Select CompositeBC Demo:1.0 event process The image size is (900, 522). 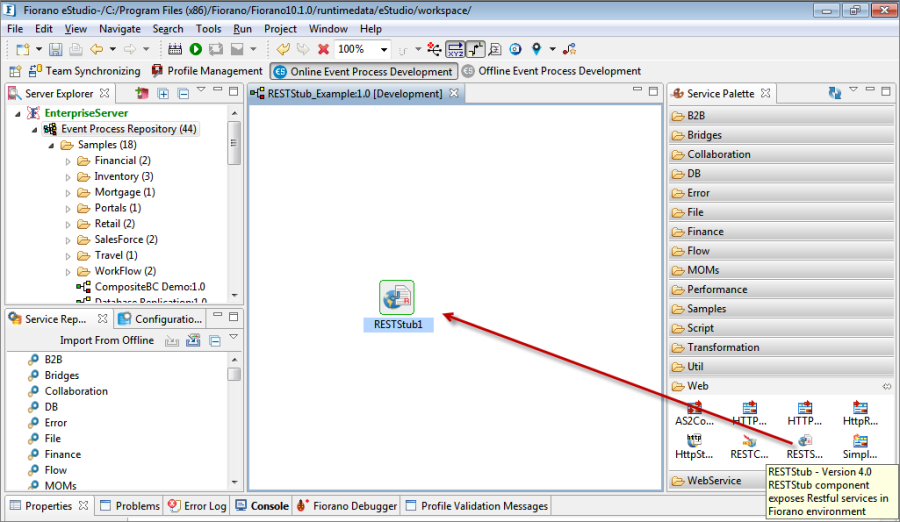pyautogui.click(x=141, y=287)
